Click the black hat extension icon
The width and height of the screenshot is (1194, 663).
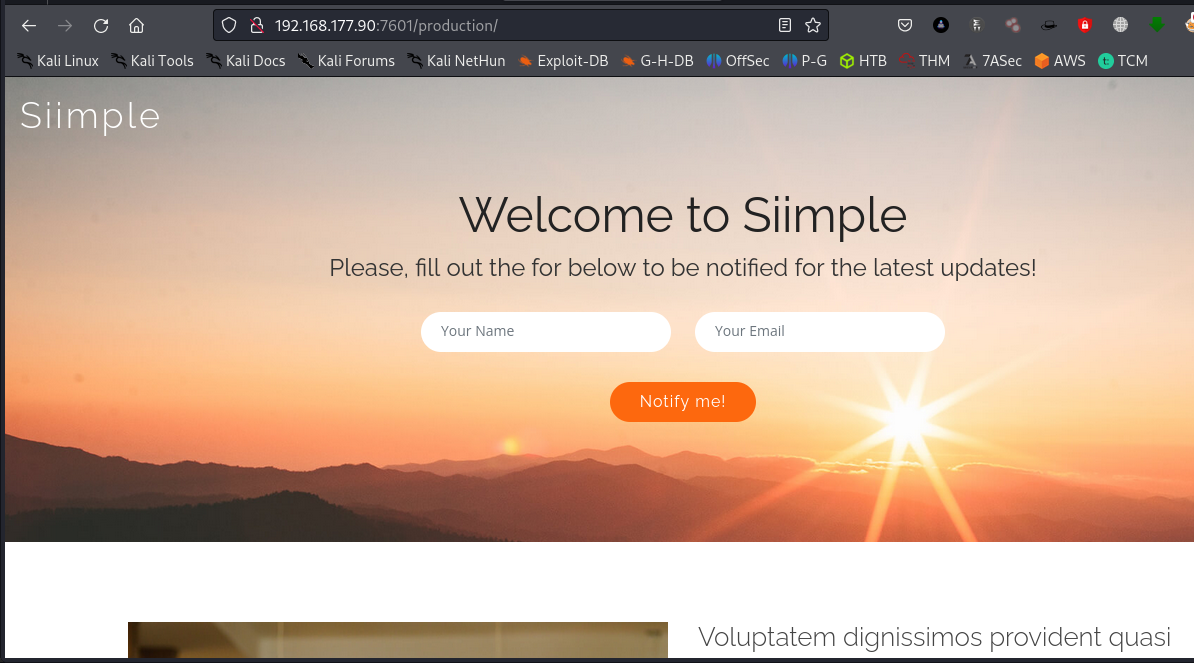[1048, 25]
